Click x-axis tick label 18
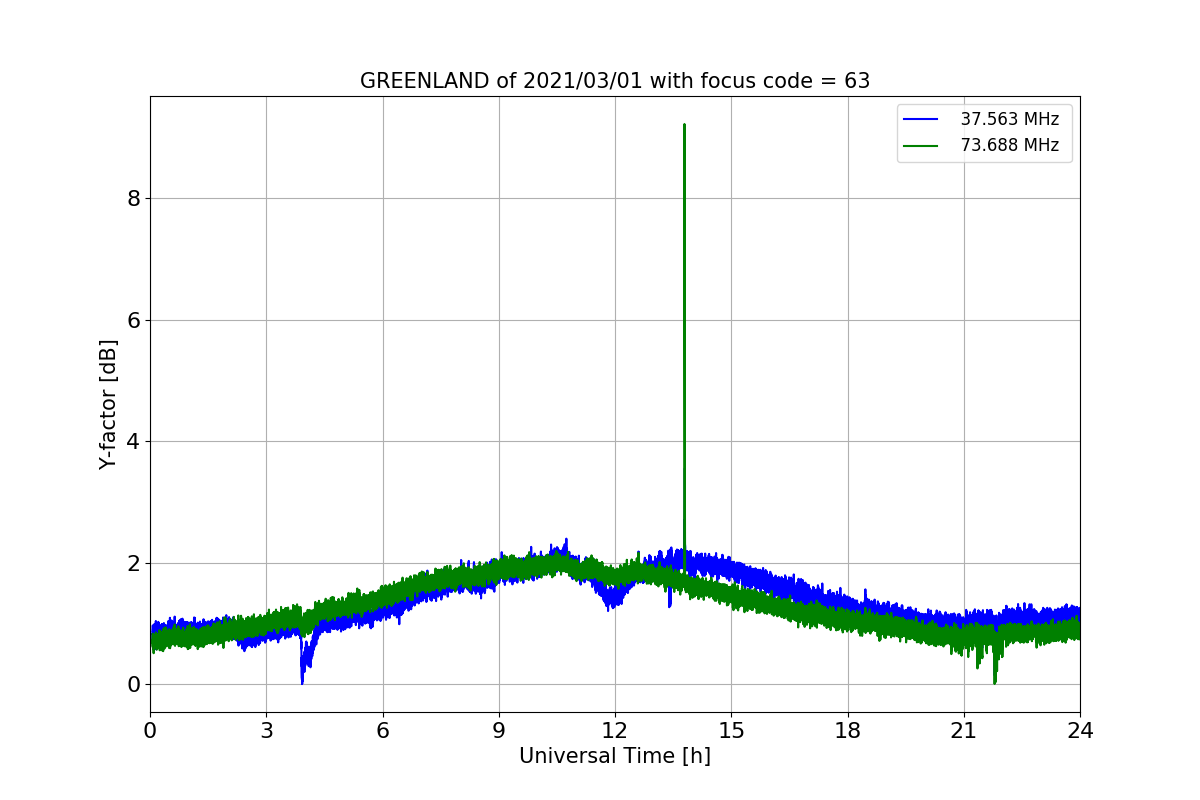The width and height of the screenshot is (1200, 800). (x=848, y=730)
